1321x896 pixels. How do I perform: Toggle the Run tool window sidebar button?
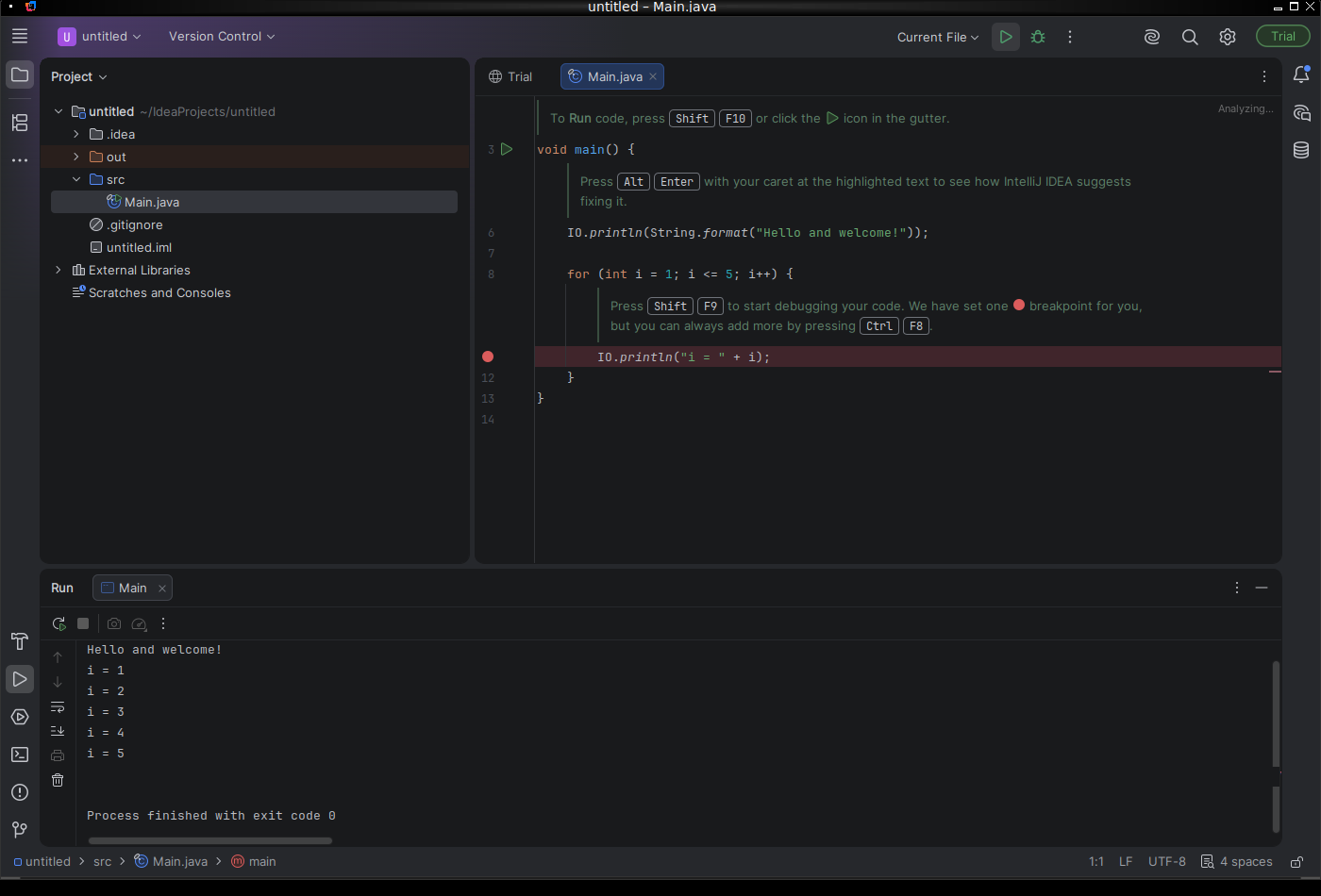click(20, 679)
